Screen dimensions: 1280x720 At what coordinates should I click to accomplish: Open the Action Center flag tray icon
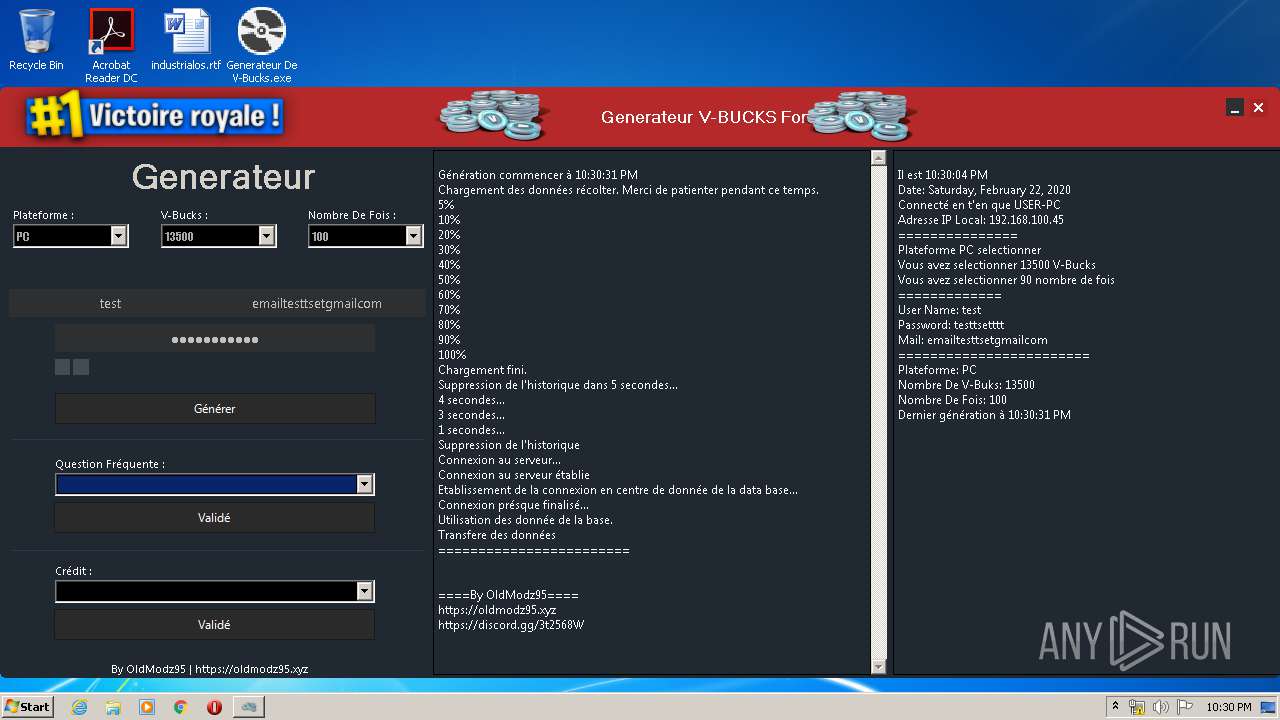coord(1185,707)
